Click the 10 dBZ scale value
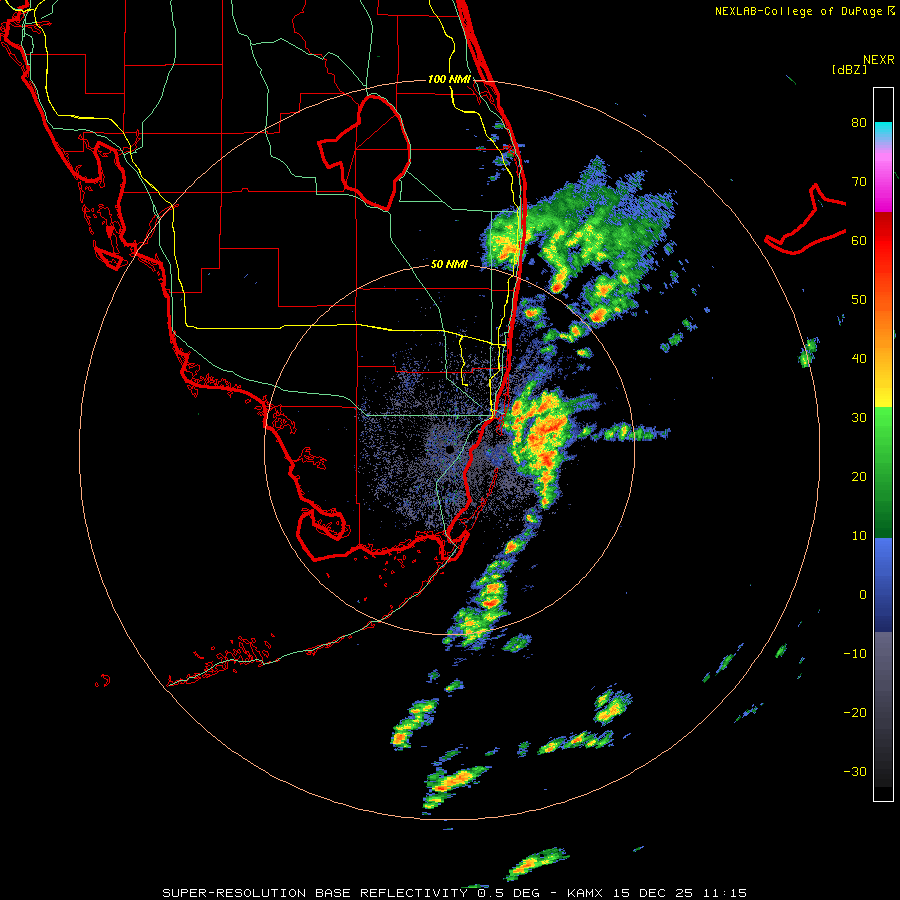The width and height of the screenshot is (900, 900). coord(859,536)
